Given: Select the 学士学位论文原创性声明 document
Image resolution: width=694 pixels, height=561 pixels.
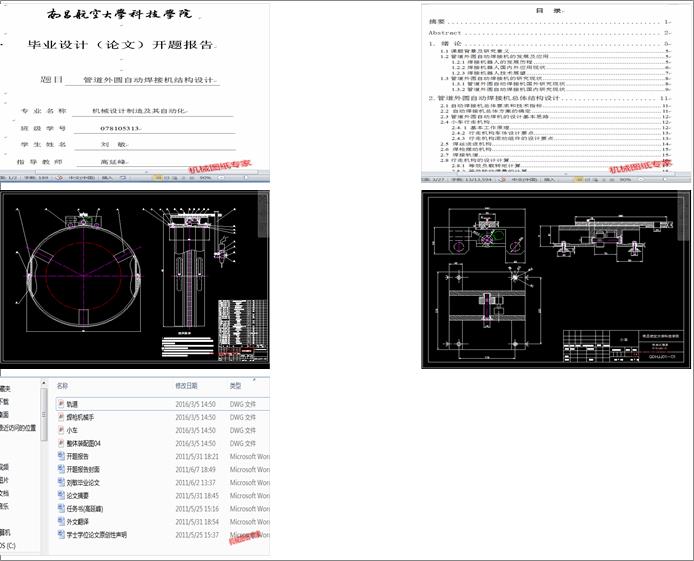Looking at the screenshot, I should 97,535.
